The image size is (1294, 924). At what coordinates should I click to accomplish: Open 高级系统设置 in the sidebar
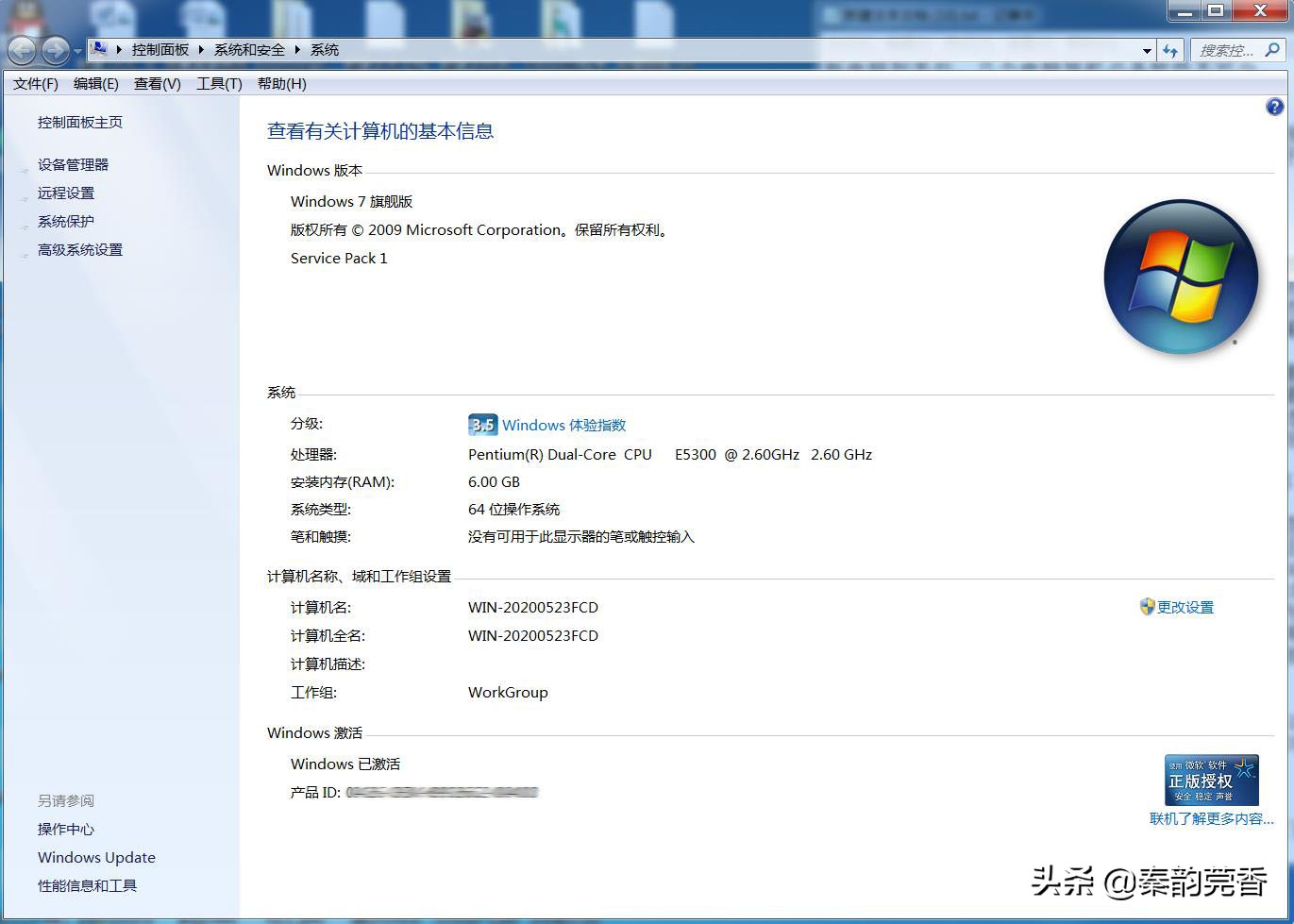tap(79, 249)
